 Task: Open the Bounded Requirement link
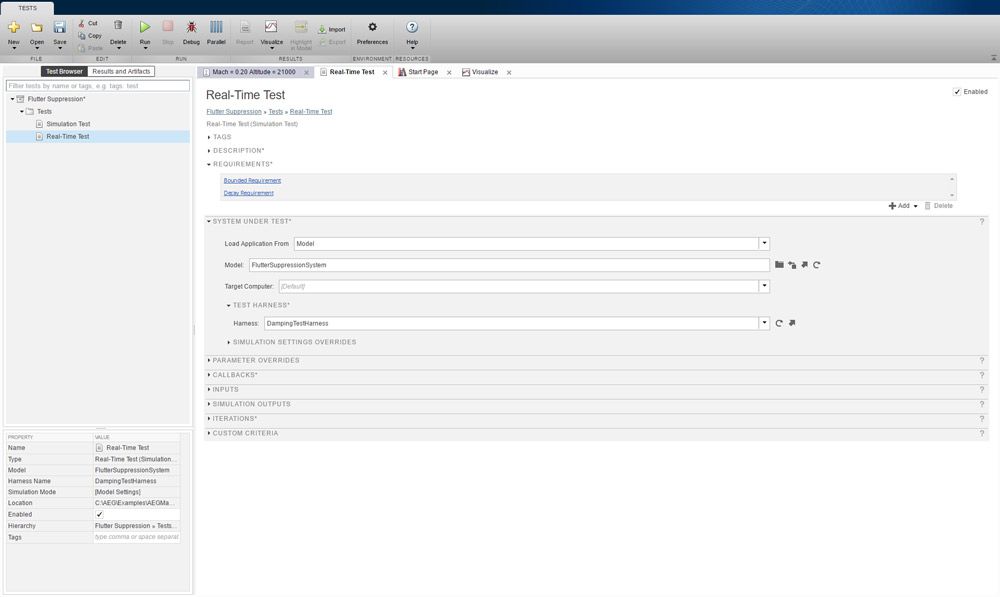pos(252,181)
